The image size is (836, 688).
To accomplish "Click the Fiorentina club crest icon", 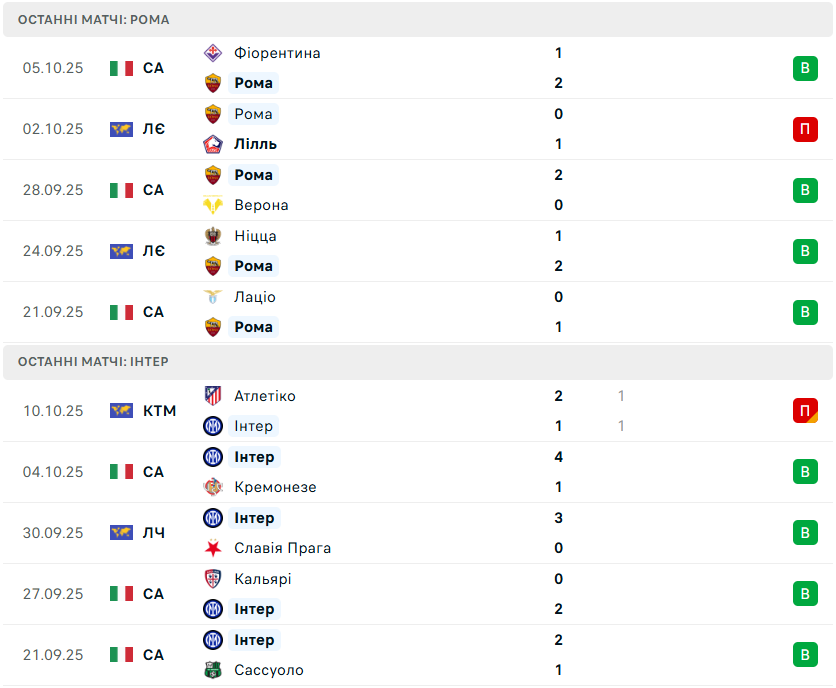I will click(x=213, y=53).
